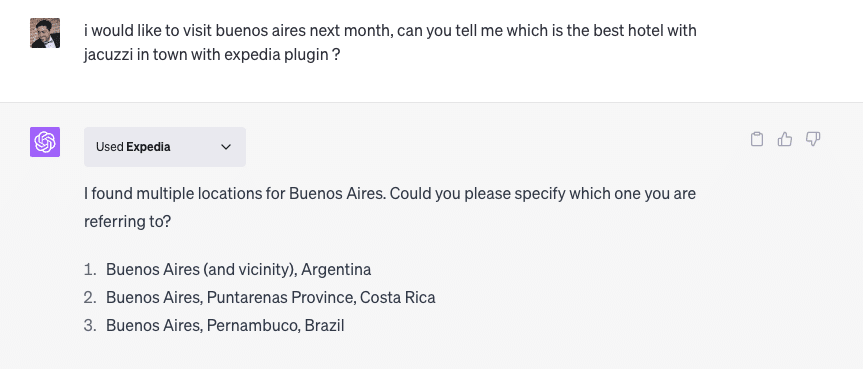This screenshot has width=863, height=369.
Task: Select Buenos Aires (and vicinity), Argentina option
Action: pyautogui.click(x=238, y=269)
